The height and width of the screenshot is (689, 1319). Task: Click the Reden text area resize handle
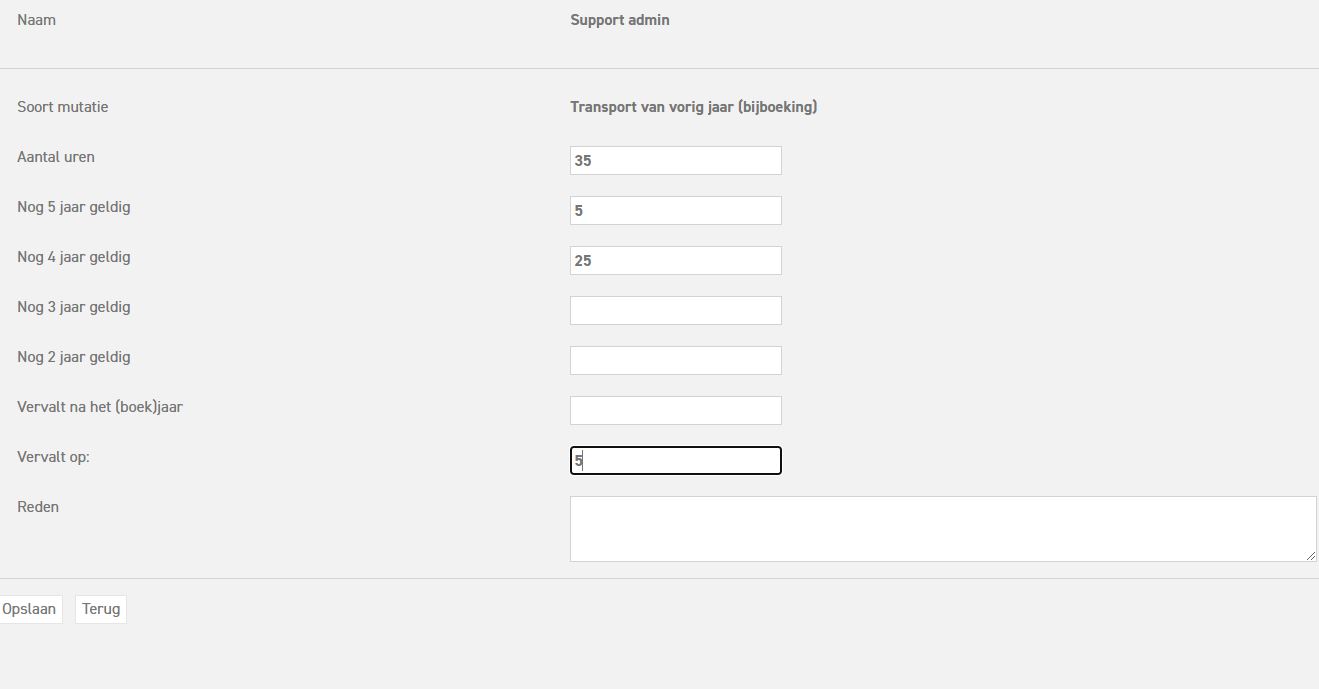(1311, 556)
